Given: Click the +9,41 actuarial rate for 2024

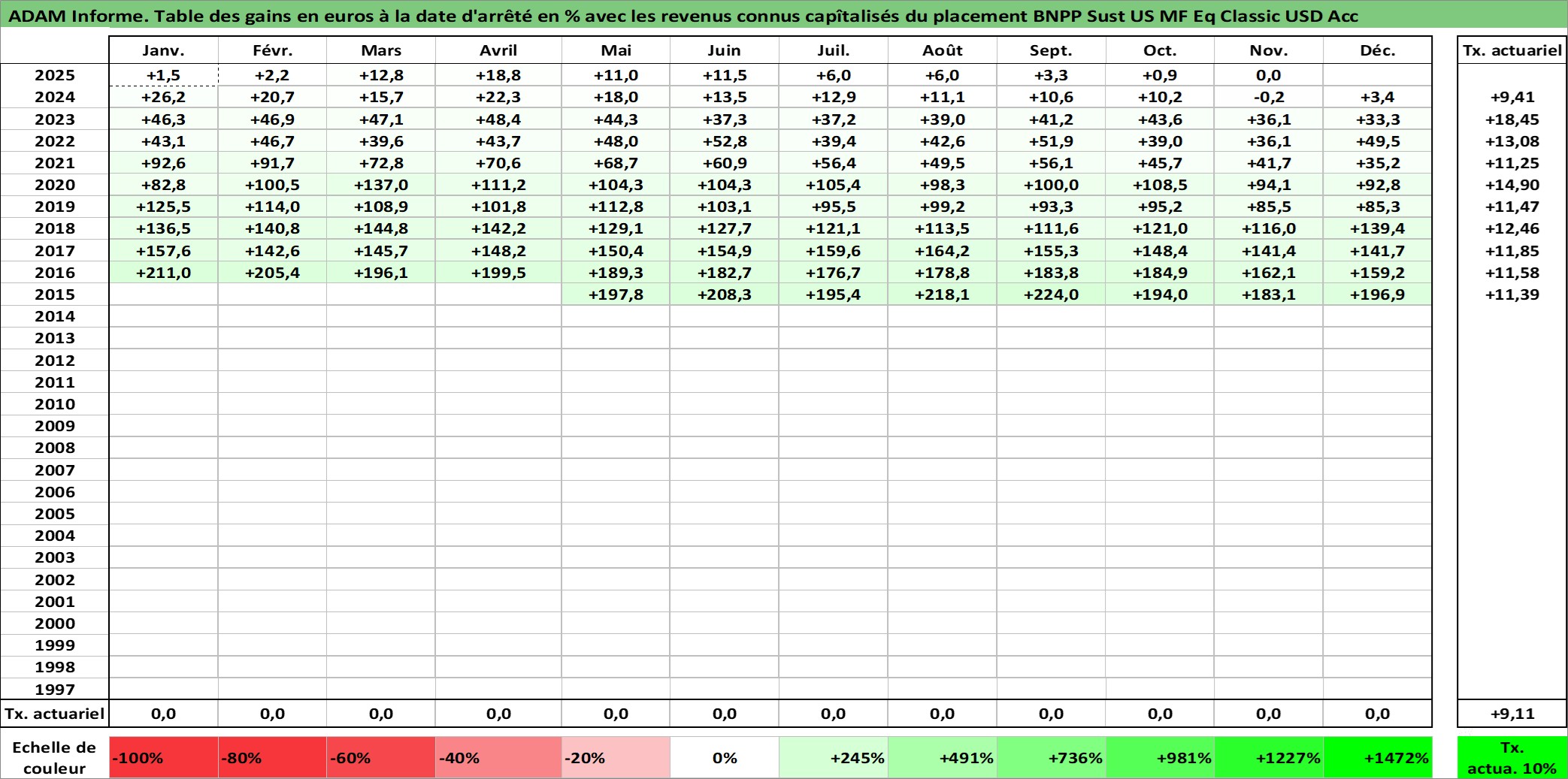Looking at the screenshot, I should coord(1512,97).
